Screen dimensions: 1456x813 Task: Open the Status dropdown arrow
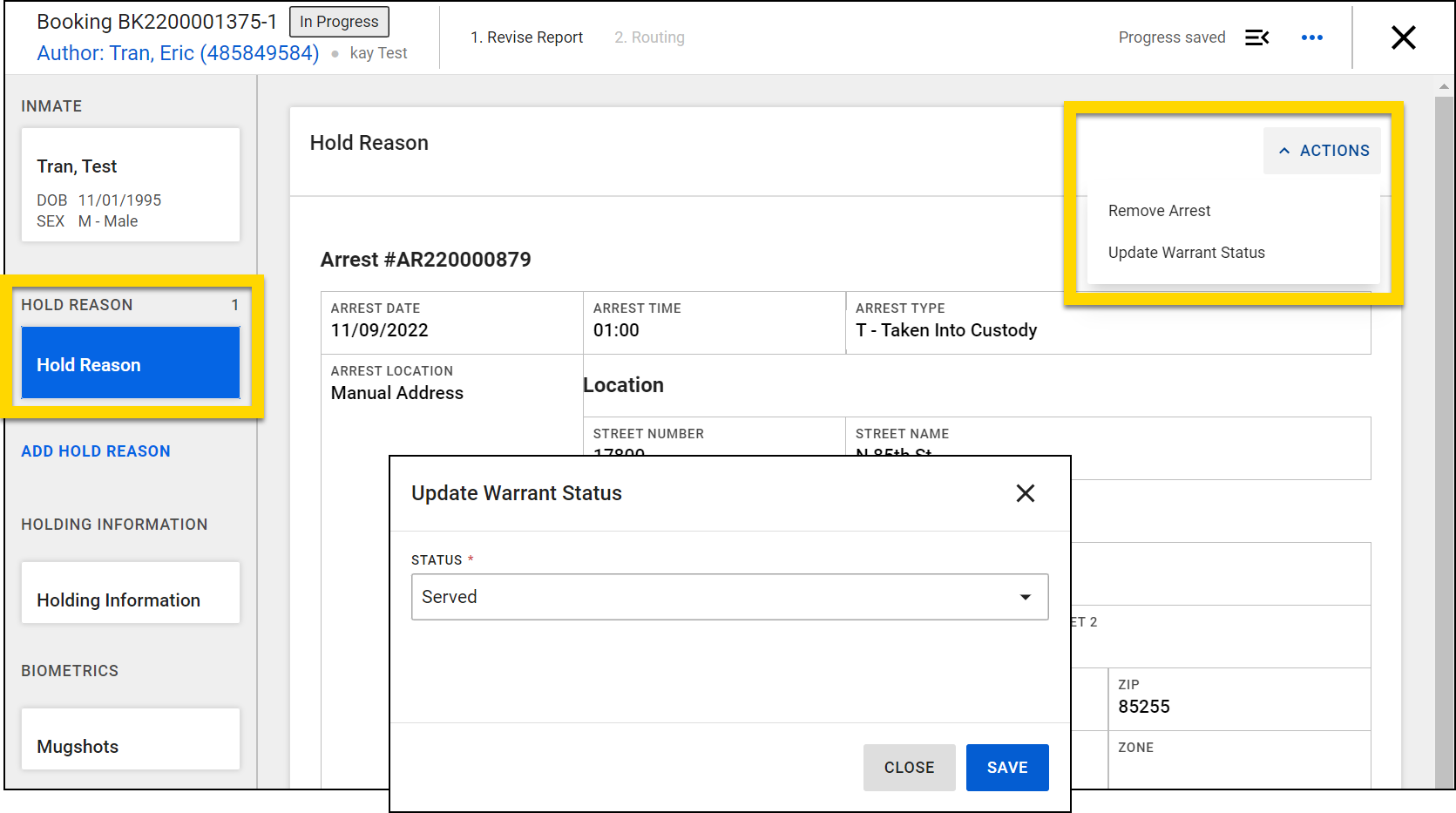[1026, 597]
